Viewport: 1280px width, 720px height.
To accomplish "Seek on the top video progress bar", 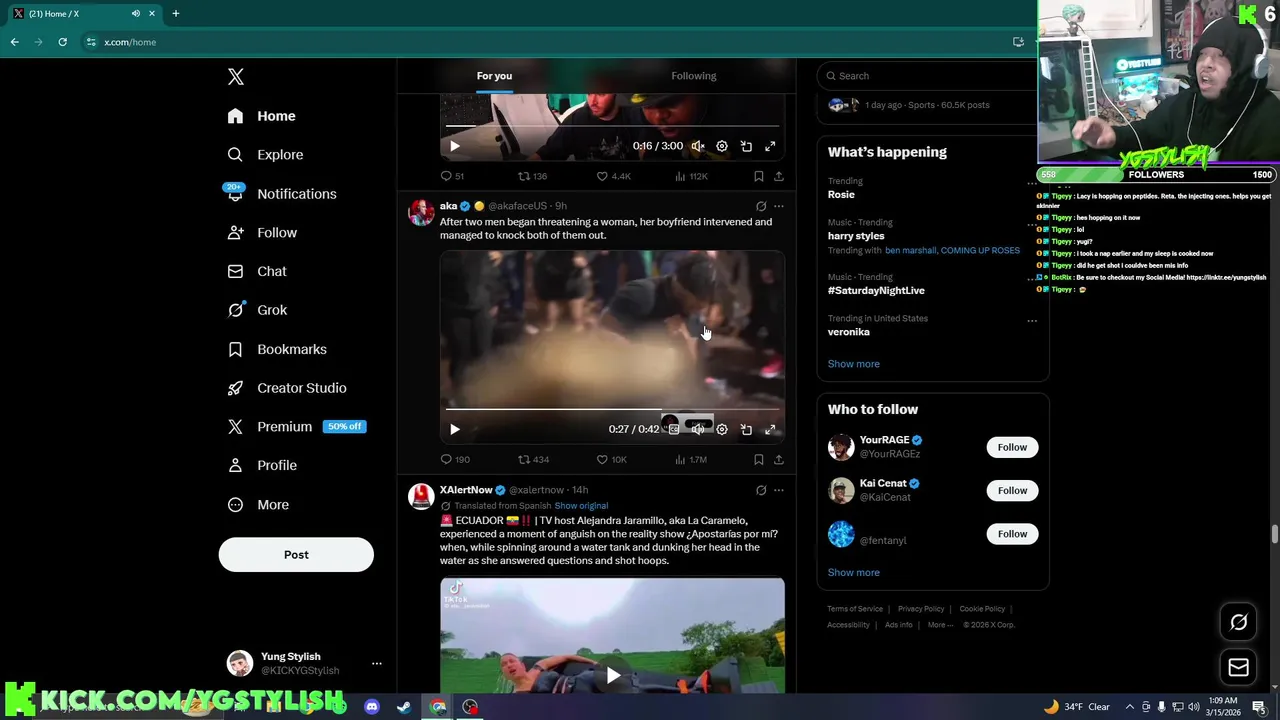I will point(612,126).
